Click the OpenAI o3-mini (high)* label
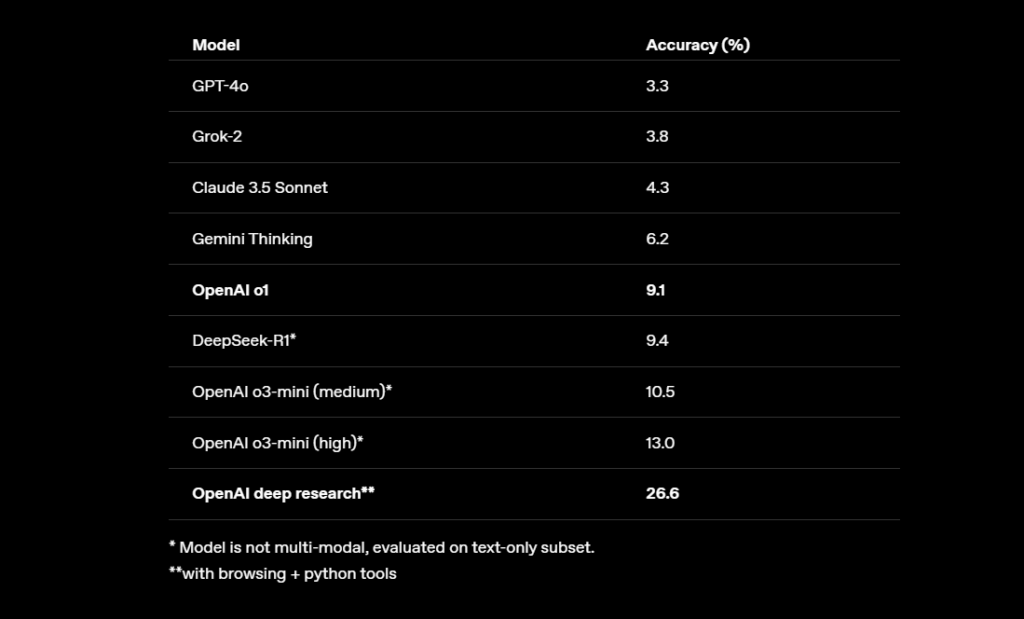The image size is (1024, 619). tap(277, 443)
